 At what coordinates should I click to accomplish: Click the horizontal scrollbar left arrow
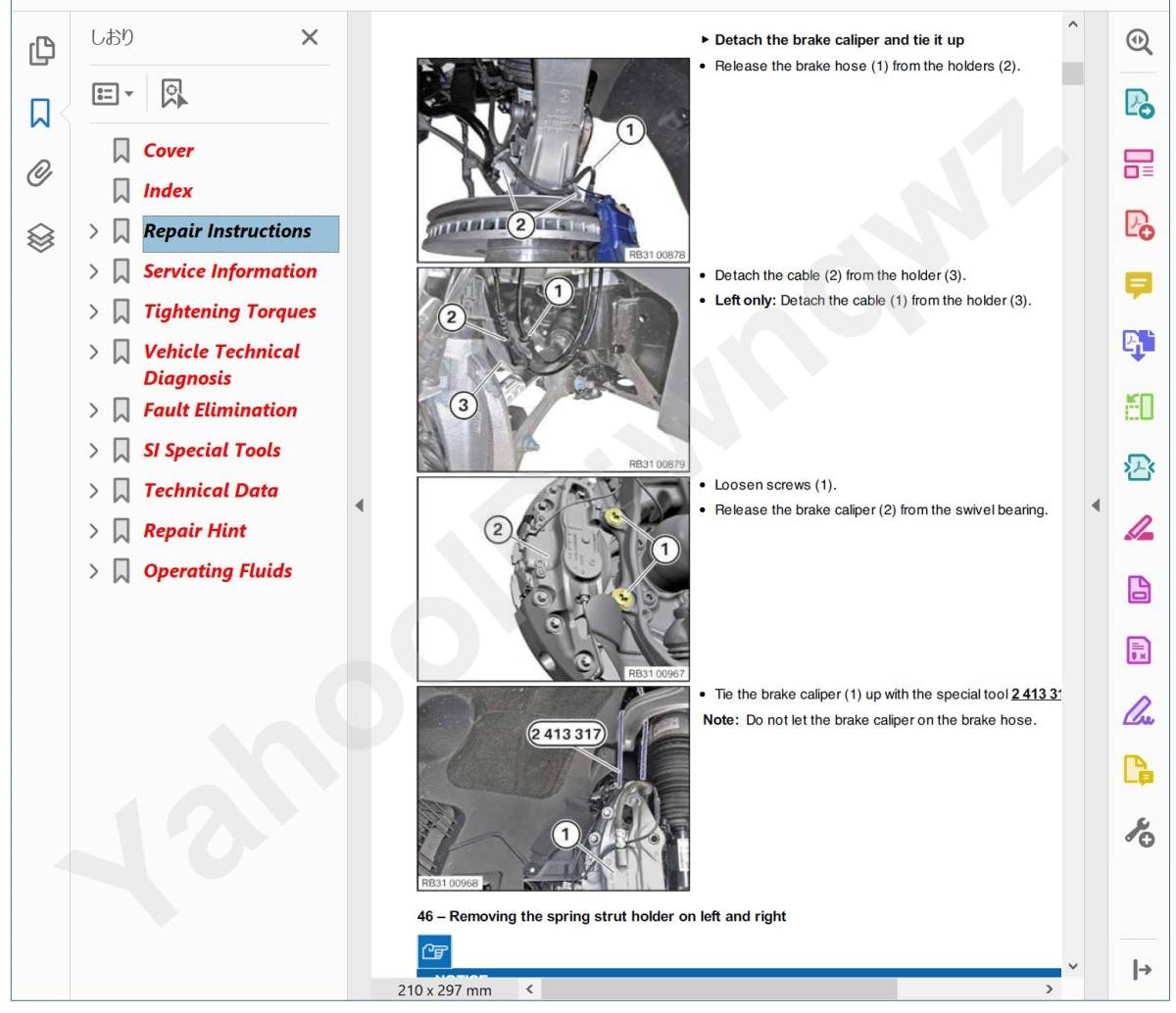coord(530,989)
